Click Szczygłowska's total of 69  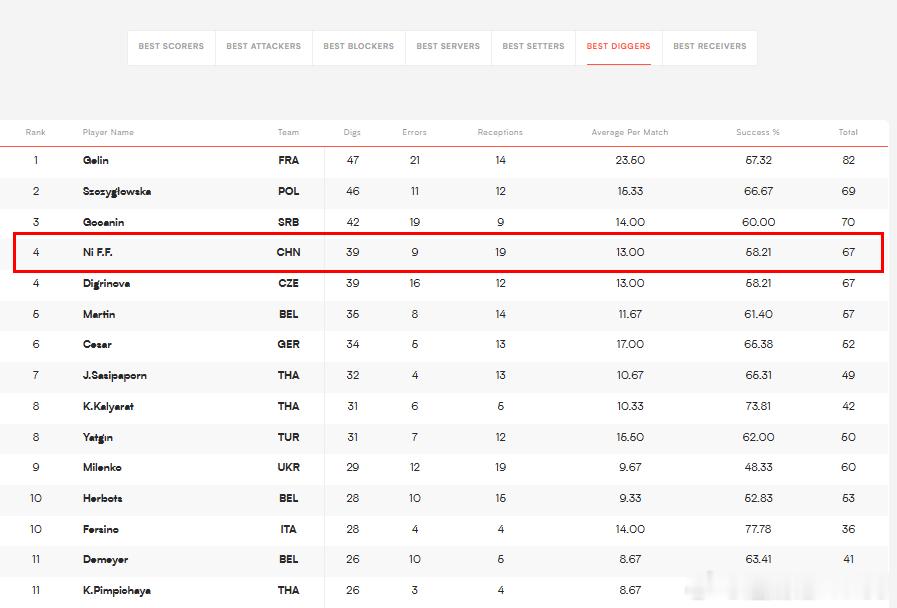click(x=848, y=191)
